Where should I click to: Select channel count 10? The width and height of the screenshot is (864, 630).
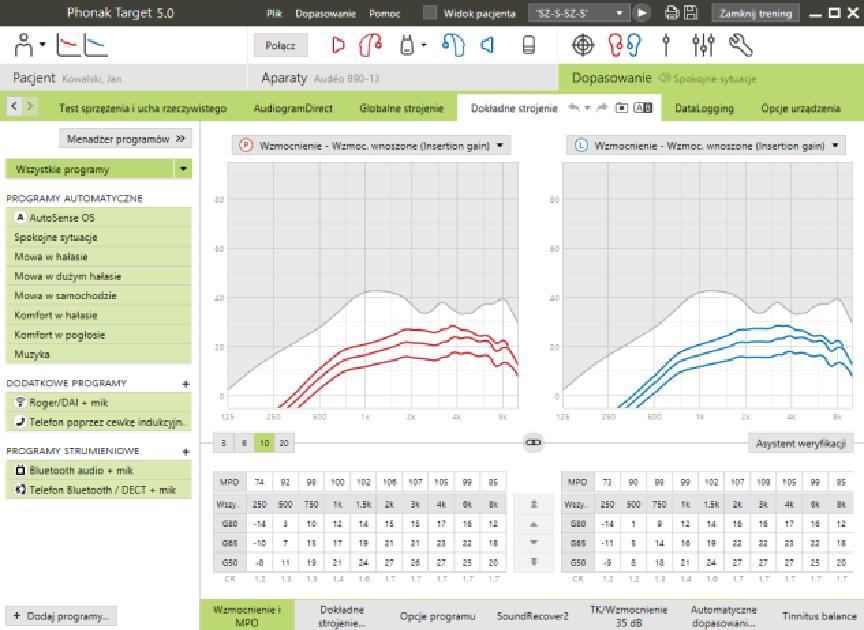coord(264,443)
